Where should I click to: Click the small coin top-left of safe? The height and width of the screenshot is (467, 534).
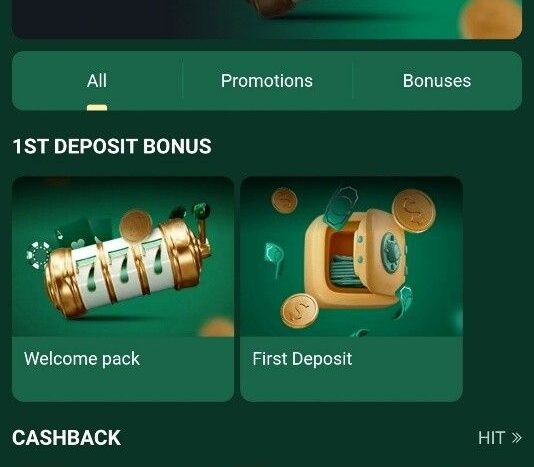pos(284,201)
